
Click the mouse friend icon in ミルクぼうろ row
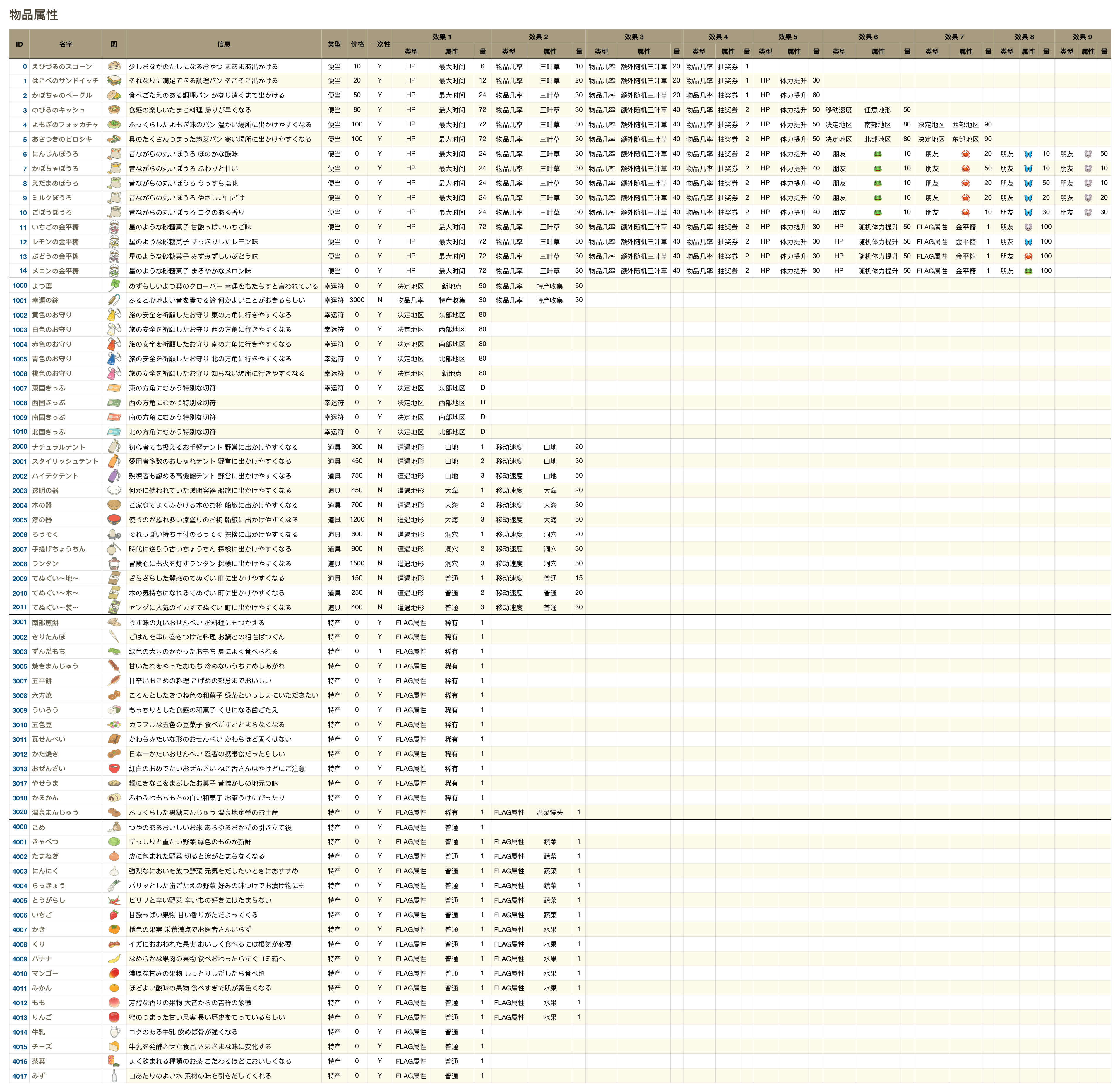point(1088,198)
